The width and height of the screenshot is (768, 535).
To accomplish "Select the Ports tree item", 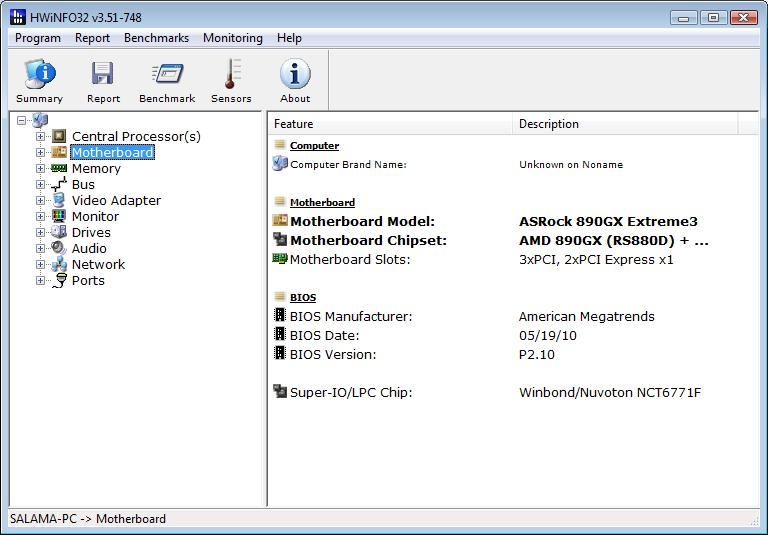I will pos(88,280).
